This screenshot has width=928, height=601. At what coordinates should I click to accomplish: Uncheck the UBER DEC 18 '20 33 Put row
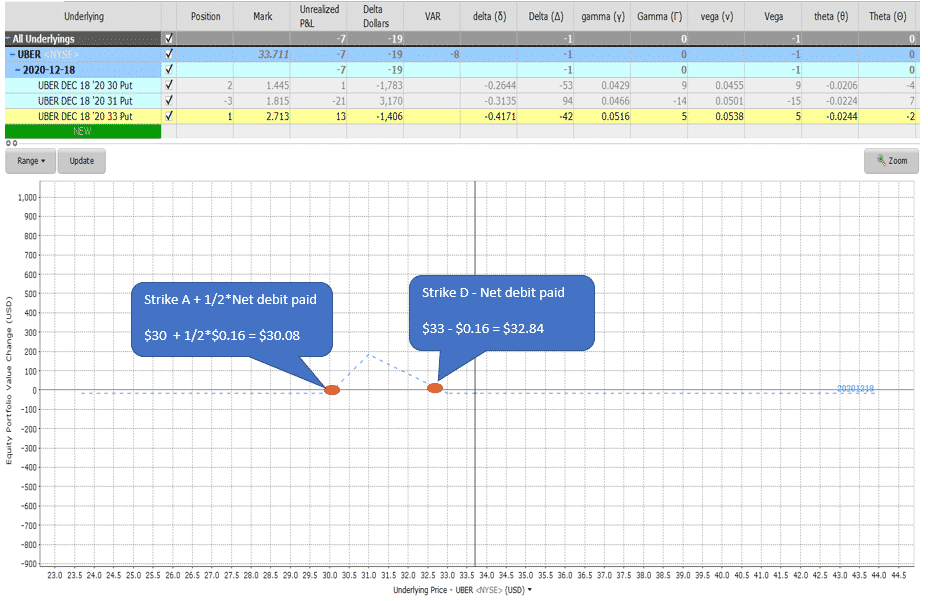169,116
